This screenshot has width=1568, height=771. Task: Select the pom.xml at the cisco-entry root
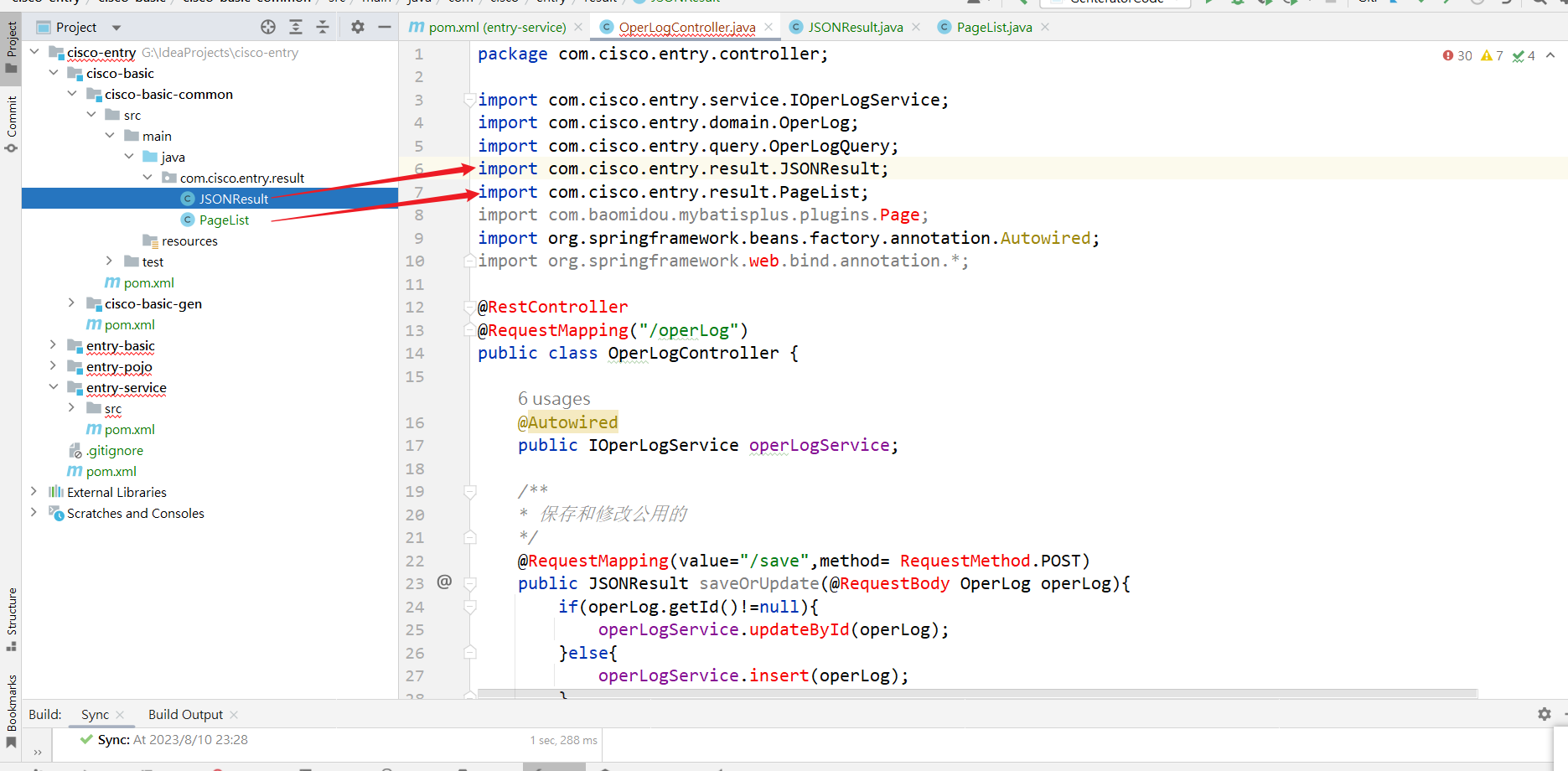(111, 471)
